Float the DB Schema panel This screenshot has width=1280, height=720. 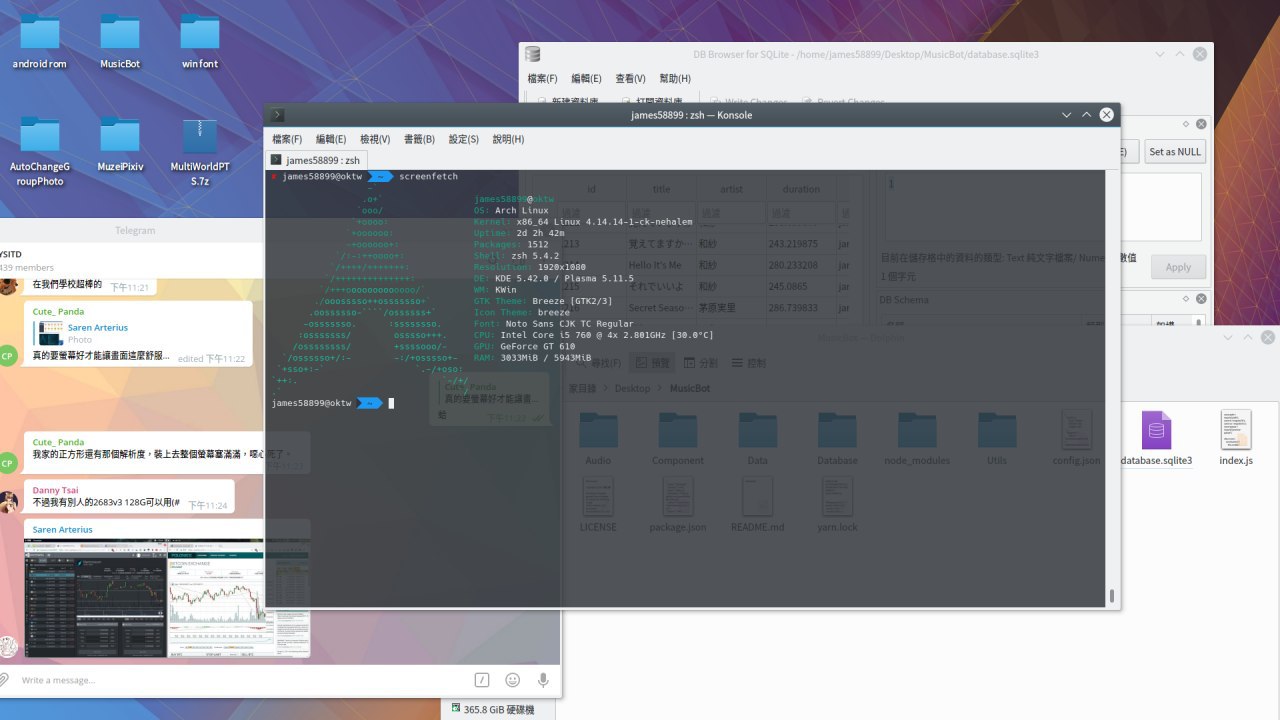(1185, 299)
